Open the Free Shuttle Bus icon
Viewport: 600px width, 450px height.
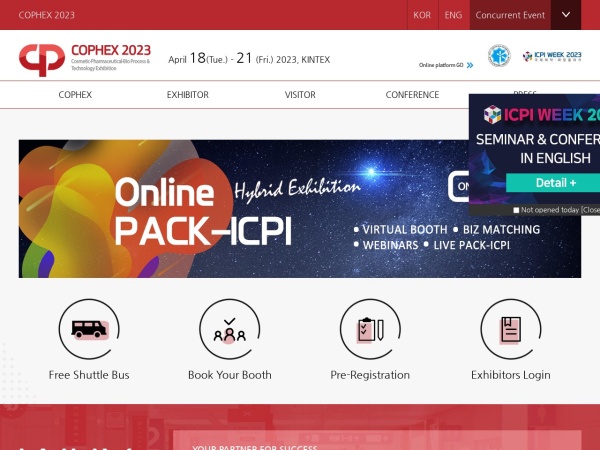tap(89, 329)
